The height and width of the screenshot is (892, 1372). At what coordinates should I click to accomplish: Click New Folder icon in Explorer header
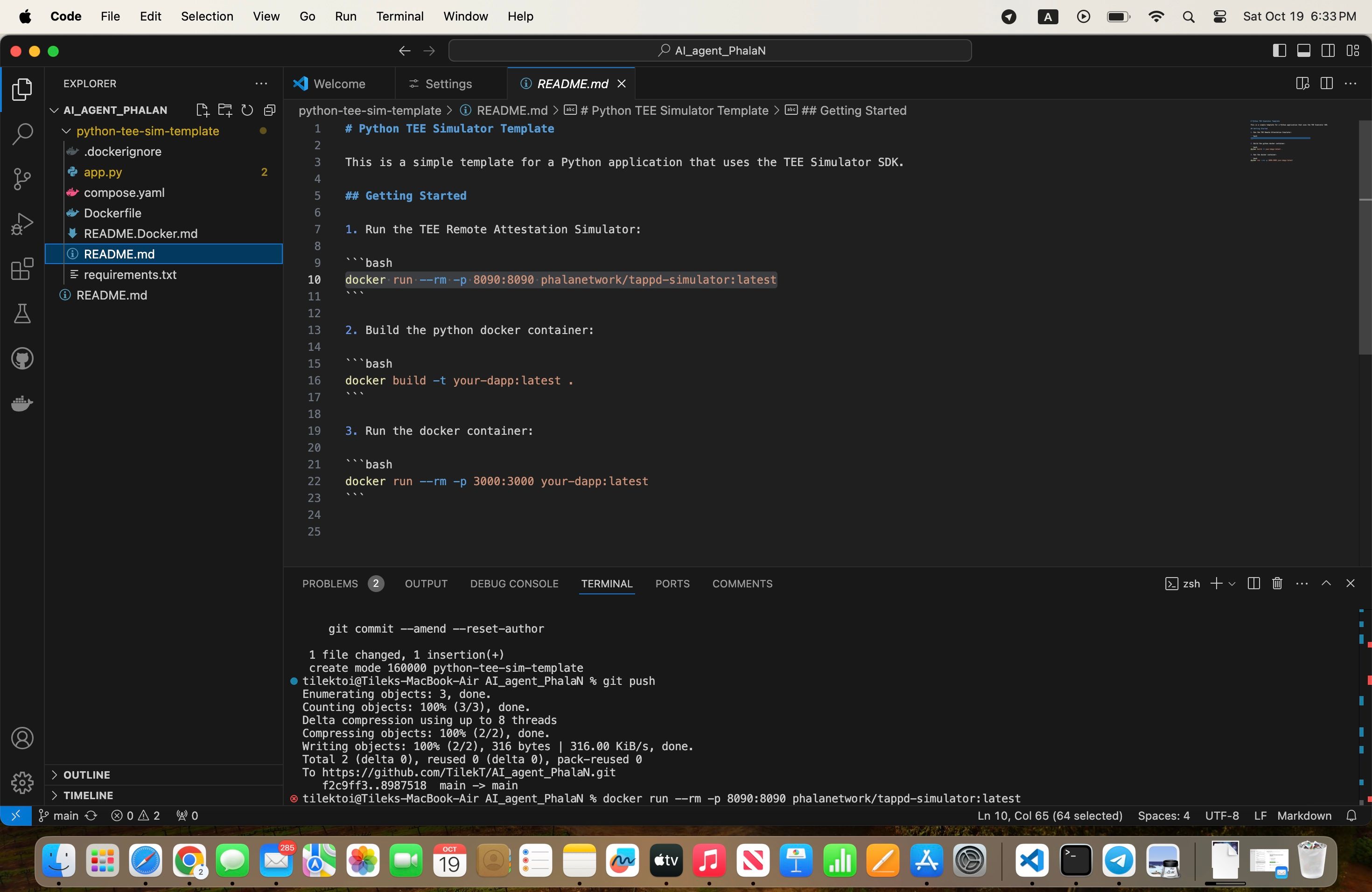[x=225, y=110]
